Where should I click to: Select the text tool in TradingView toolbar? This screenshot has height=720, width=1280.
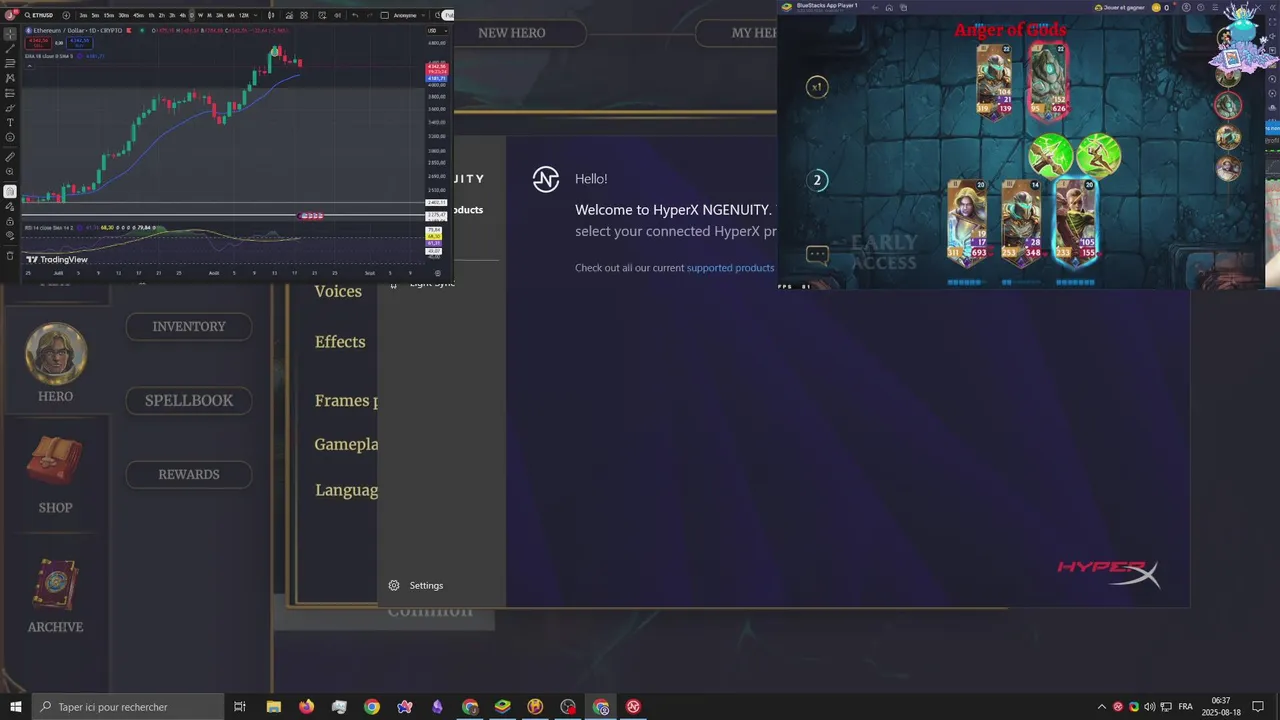click(x=10, y=122)
